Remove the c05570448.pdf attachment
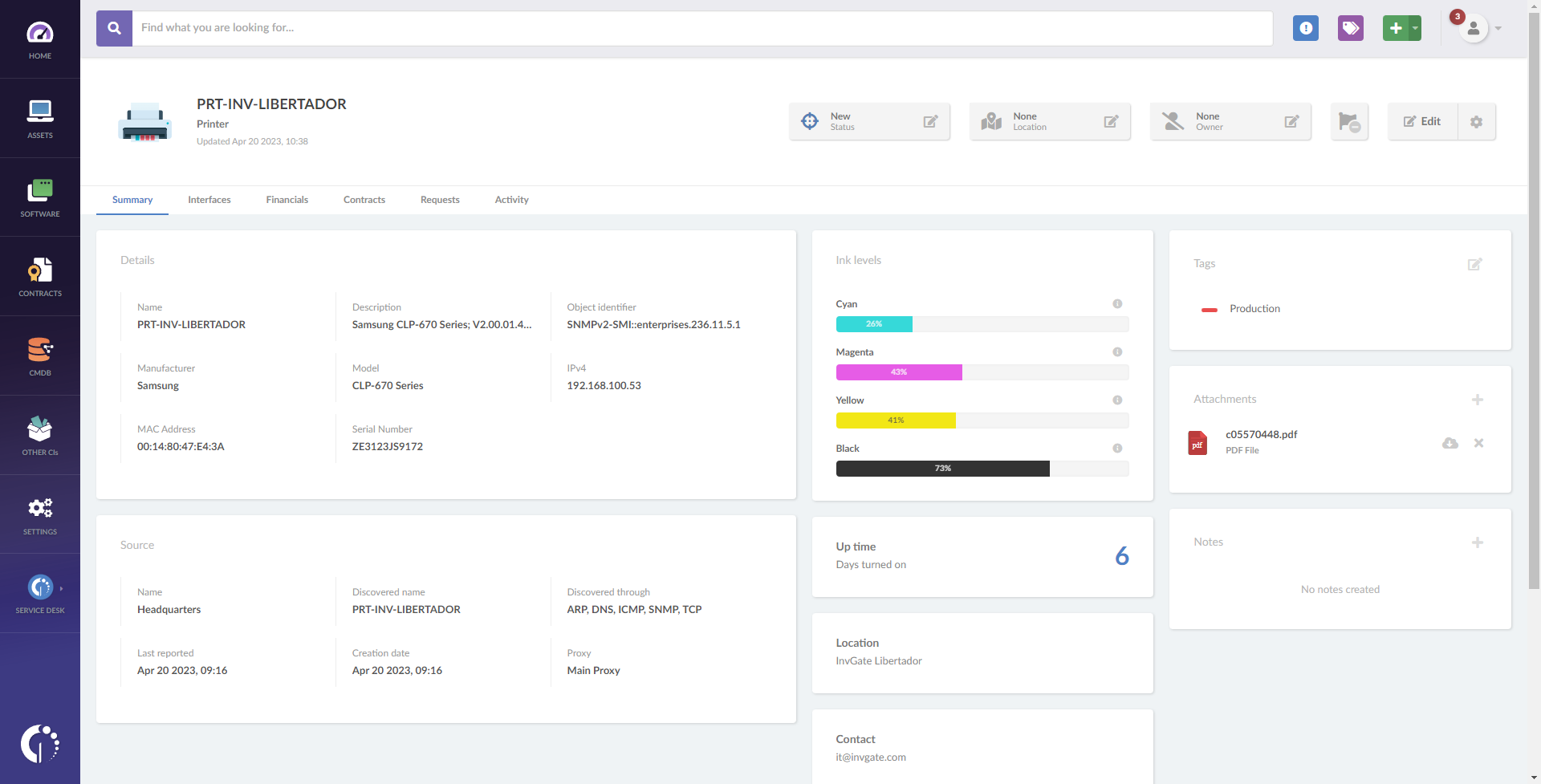Screen dimensions: 1541x784 pos(1478,443)
